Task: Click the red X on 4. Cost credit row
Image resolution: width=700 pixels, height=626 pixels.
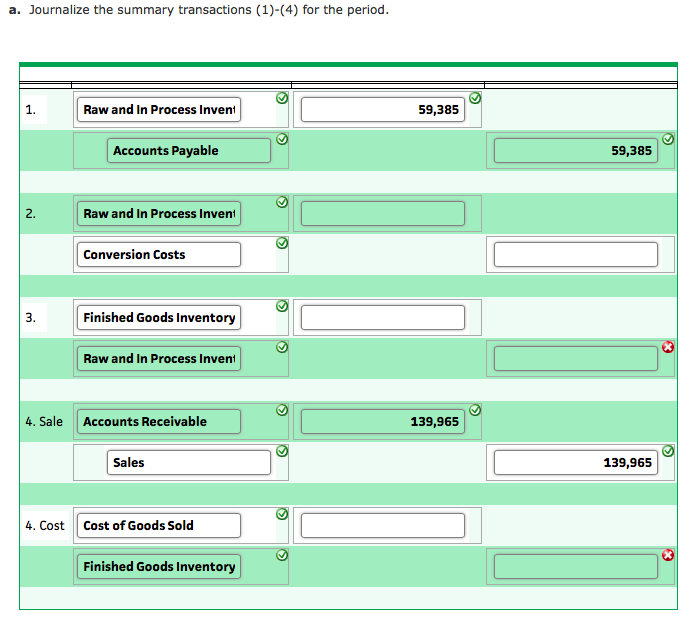Action: pos(668,554)
